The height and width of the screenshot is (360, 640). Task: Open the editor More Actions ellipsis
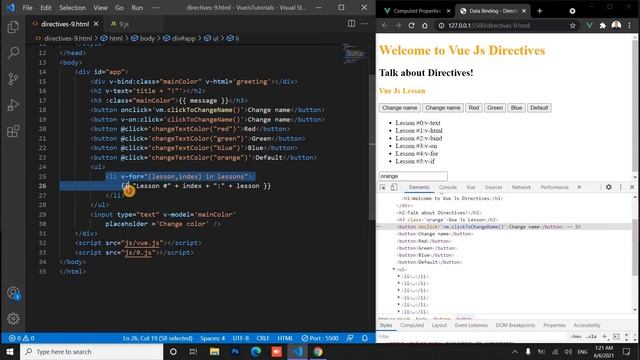(364, 24)
